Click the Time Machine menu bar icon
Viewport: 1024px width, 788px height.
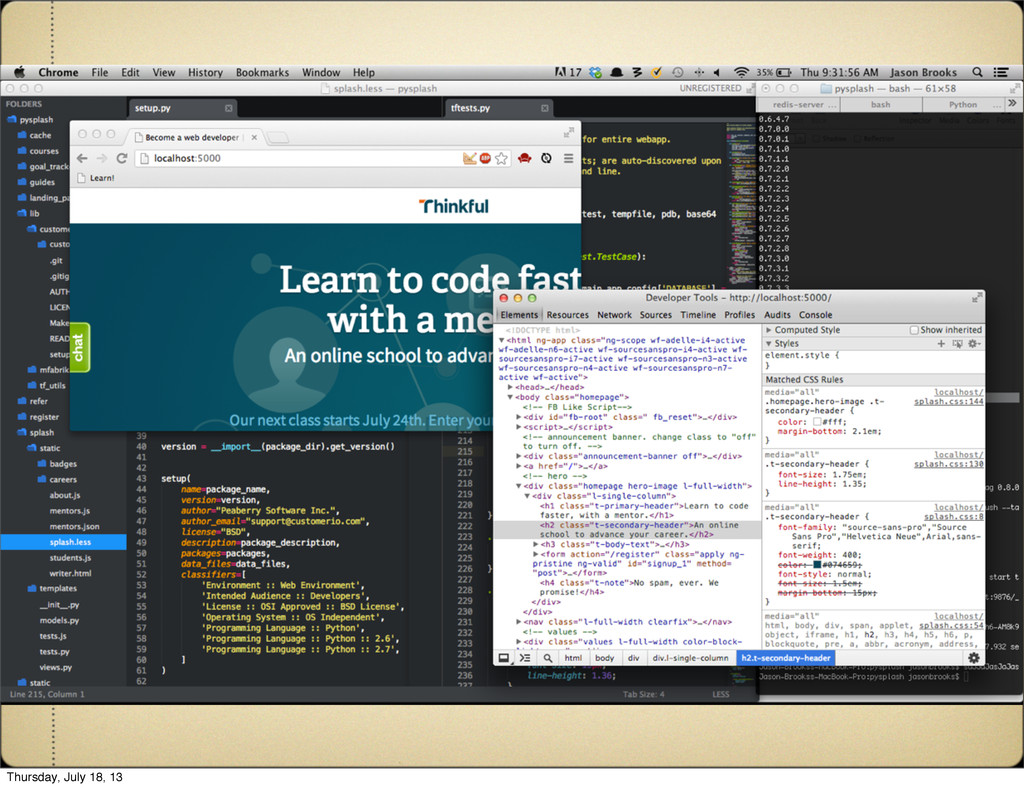pyautogui.click(x=678, y=72)
